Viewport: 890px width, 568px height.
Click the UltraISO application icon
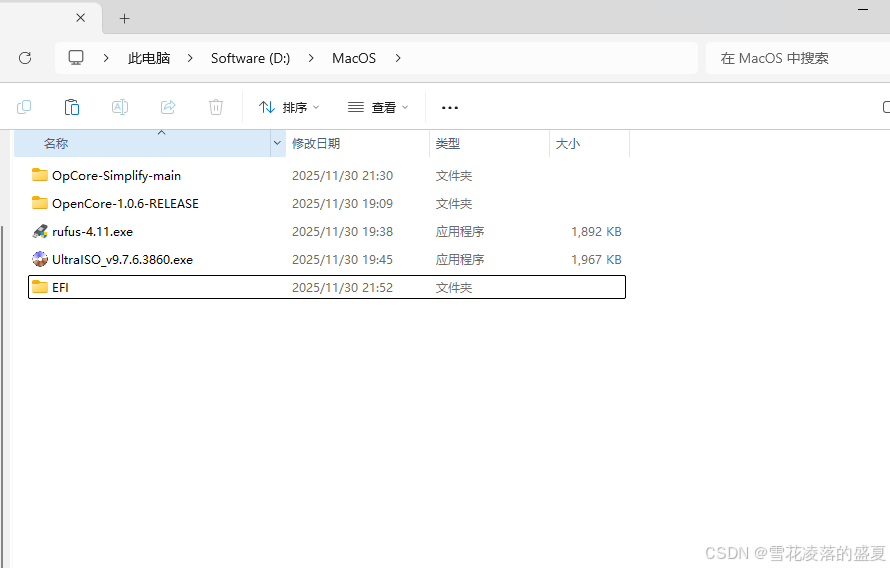pos(40,259)
